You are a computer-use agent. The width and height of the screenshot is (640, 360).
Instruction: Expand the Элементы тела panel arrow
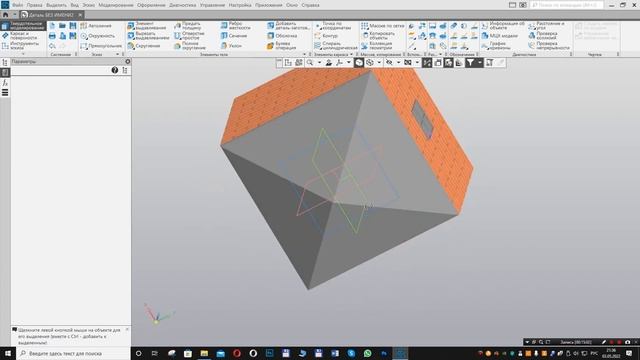tap(304, 54)
